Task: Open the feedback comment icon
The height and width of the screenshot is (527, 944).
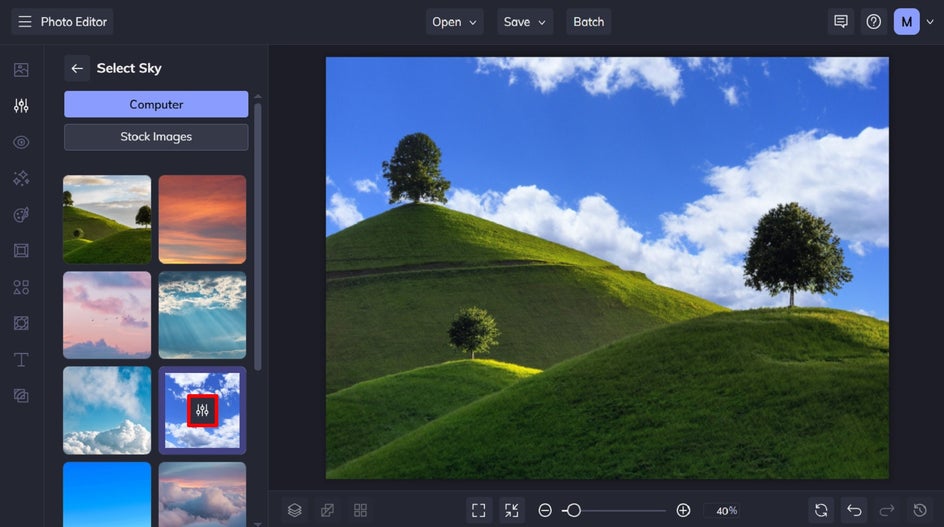Action: (841, 22)
